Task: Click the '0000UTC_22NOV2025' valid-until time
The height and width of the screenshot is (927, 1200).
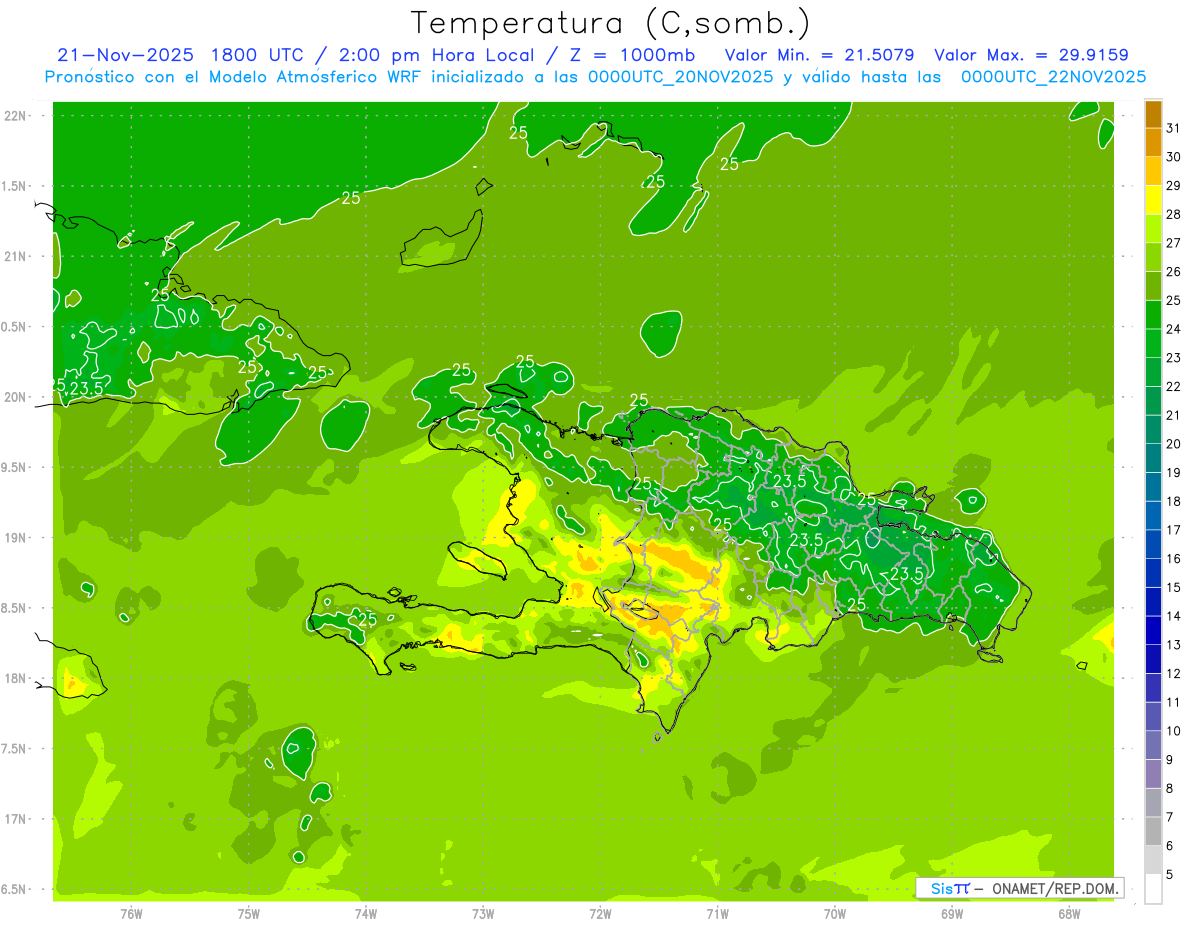Action: tap(1053, 77)
